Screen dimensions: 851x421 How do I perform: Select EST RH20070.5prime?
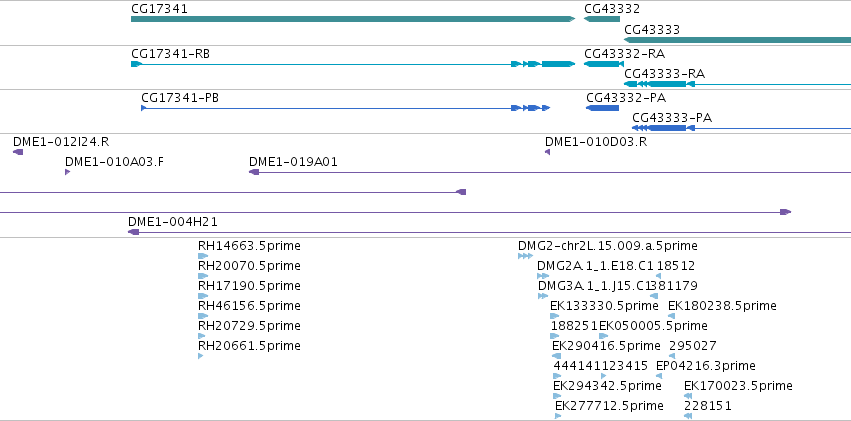pos(203,276)
